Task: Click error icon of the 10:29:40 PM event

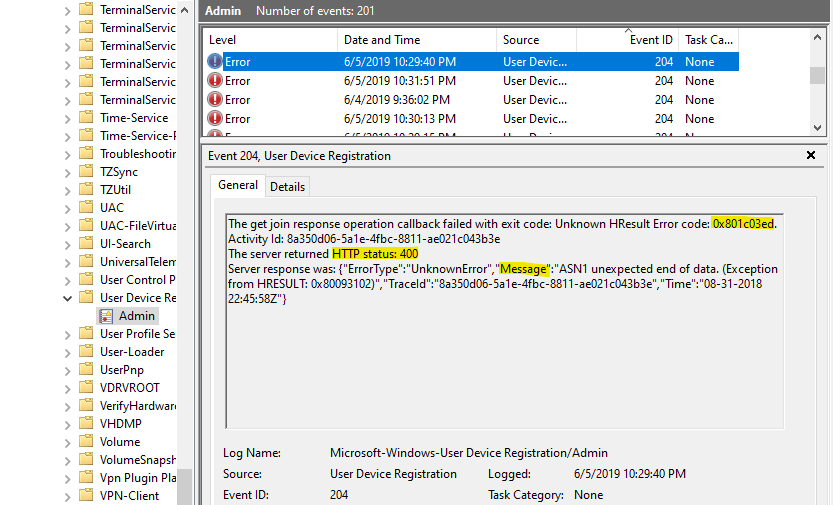Action: (215, 61)
